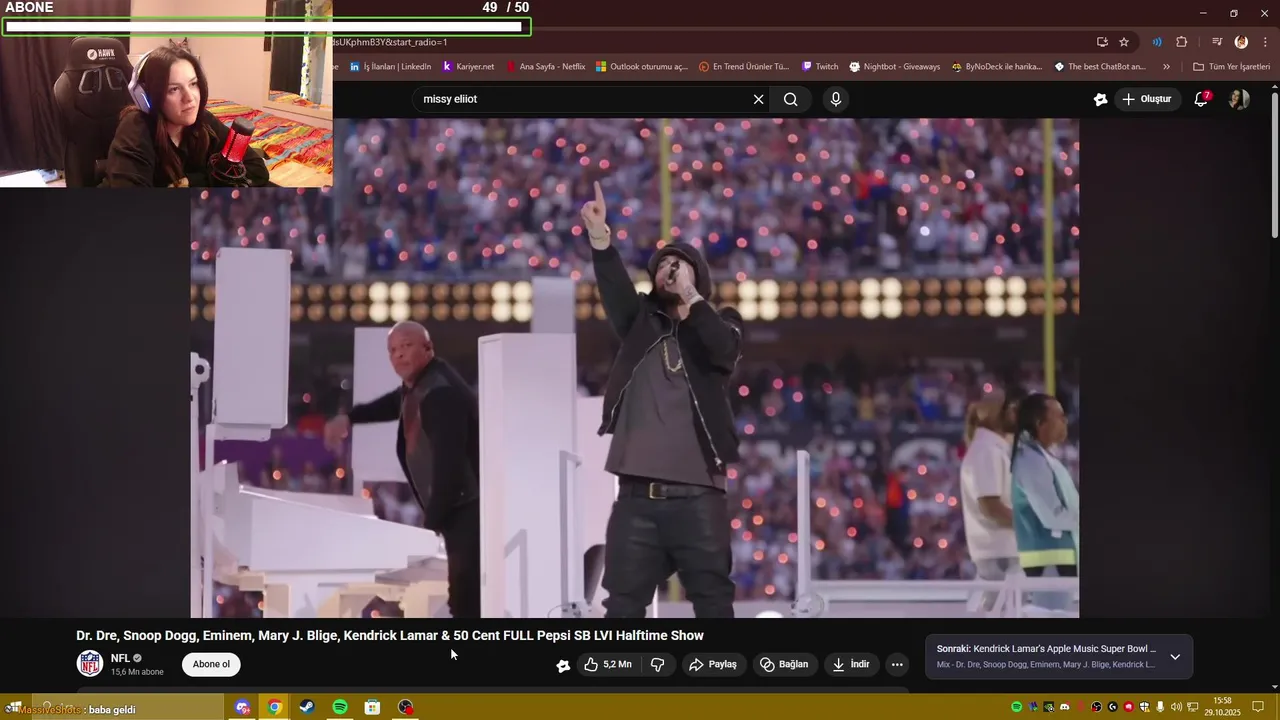Open Chrome from the taskbar

tap(274, 707)
